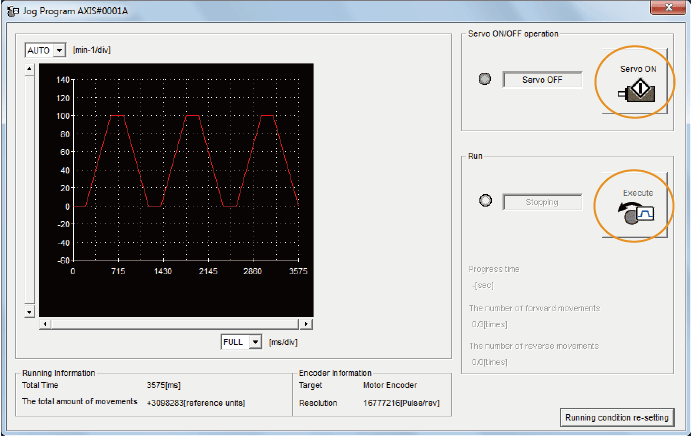Click the Stopping status field

(541, 201)
